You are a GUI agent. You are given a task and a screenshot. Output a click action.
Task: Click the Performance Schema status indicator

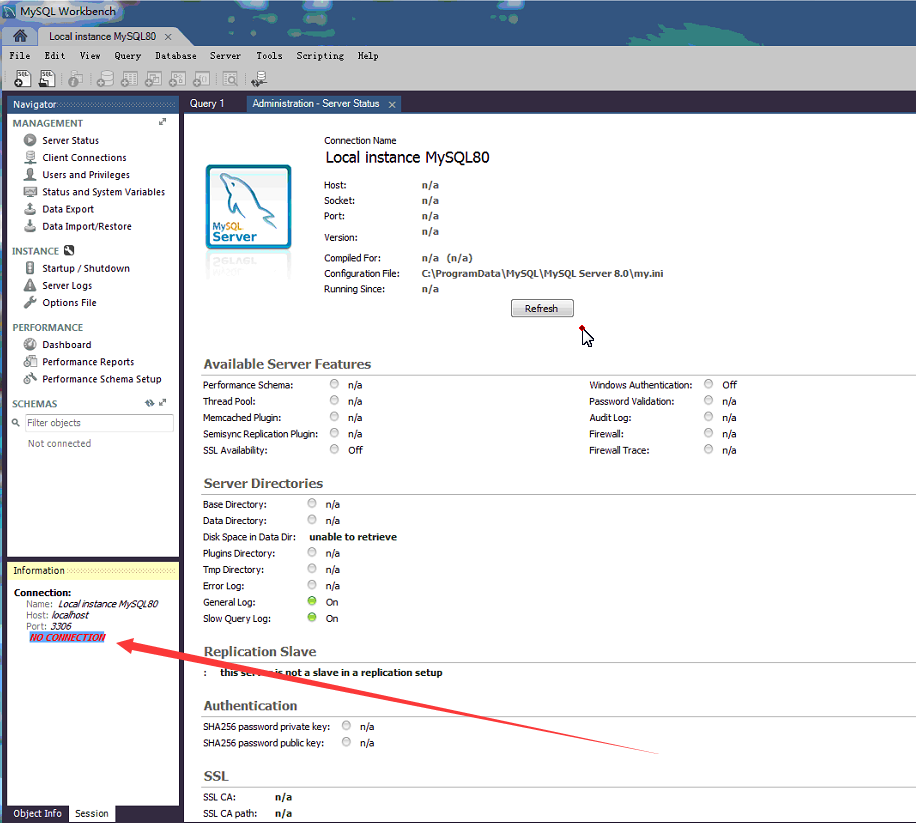(334, 384)
